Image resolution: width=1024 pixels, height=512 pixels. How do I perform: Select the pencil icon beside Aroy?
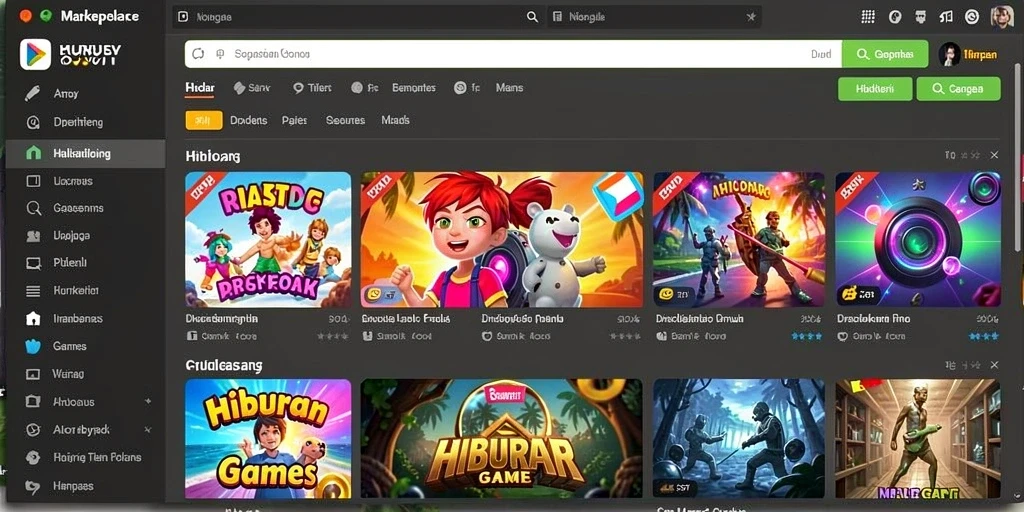33,94
